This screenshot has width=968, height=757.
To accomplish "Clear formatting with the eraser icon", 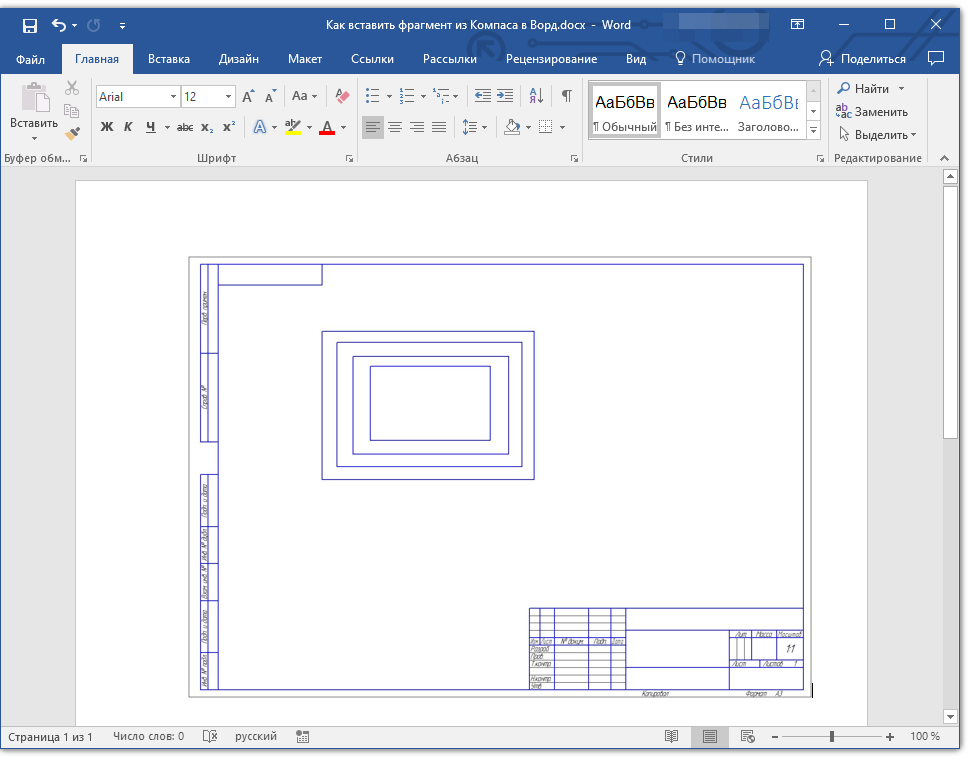I will pos(343,96).
